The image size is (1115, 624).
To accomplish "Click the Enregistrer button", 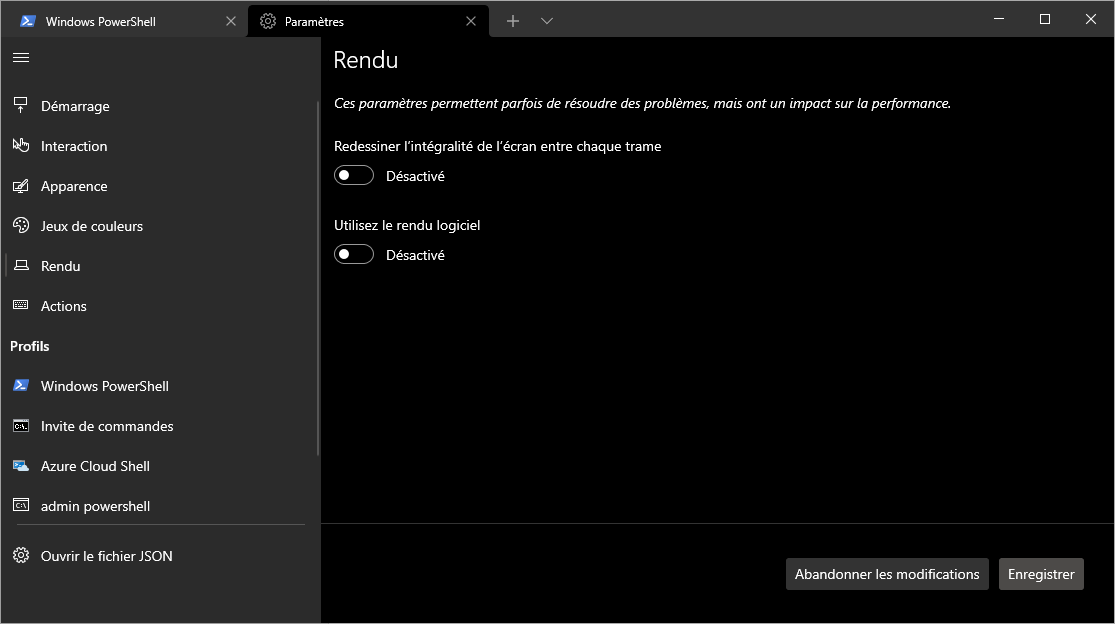I will pos(1041,574).
